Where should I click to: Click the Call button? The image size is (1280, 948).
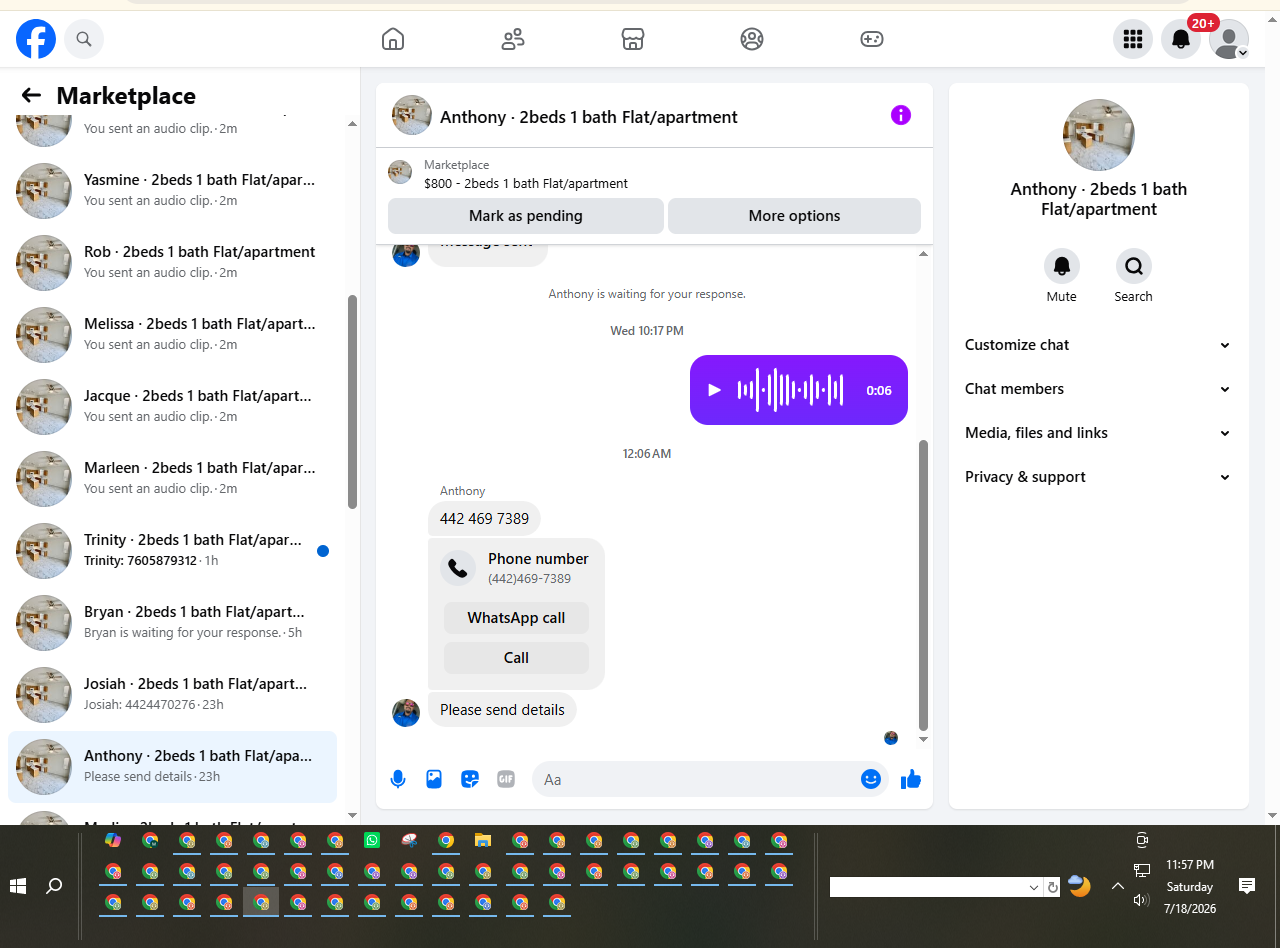click(516, 658)
